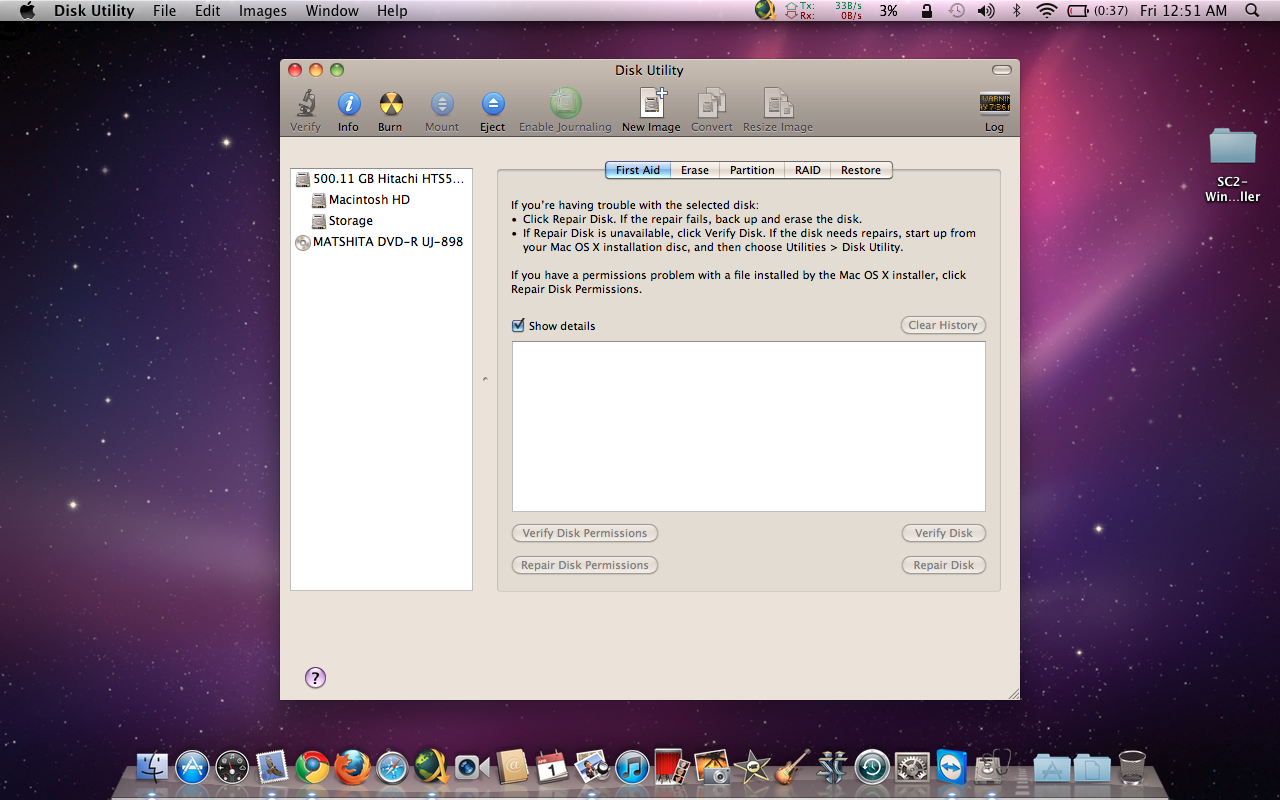Open the Address Book in the Dock
Viewport: 1280px width, 800px height.
point(512,767)
